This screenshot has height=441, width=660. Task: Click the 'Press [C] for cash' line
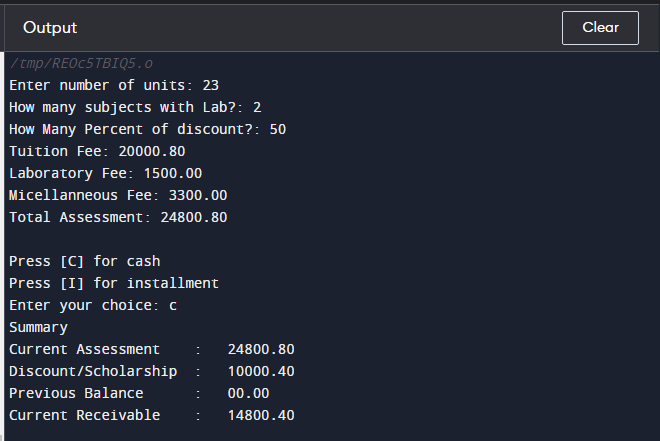pos(85,261)
